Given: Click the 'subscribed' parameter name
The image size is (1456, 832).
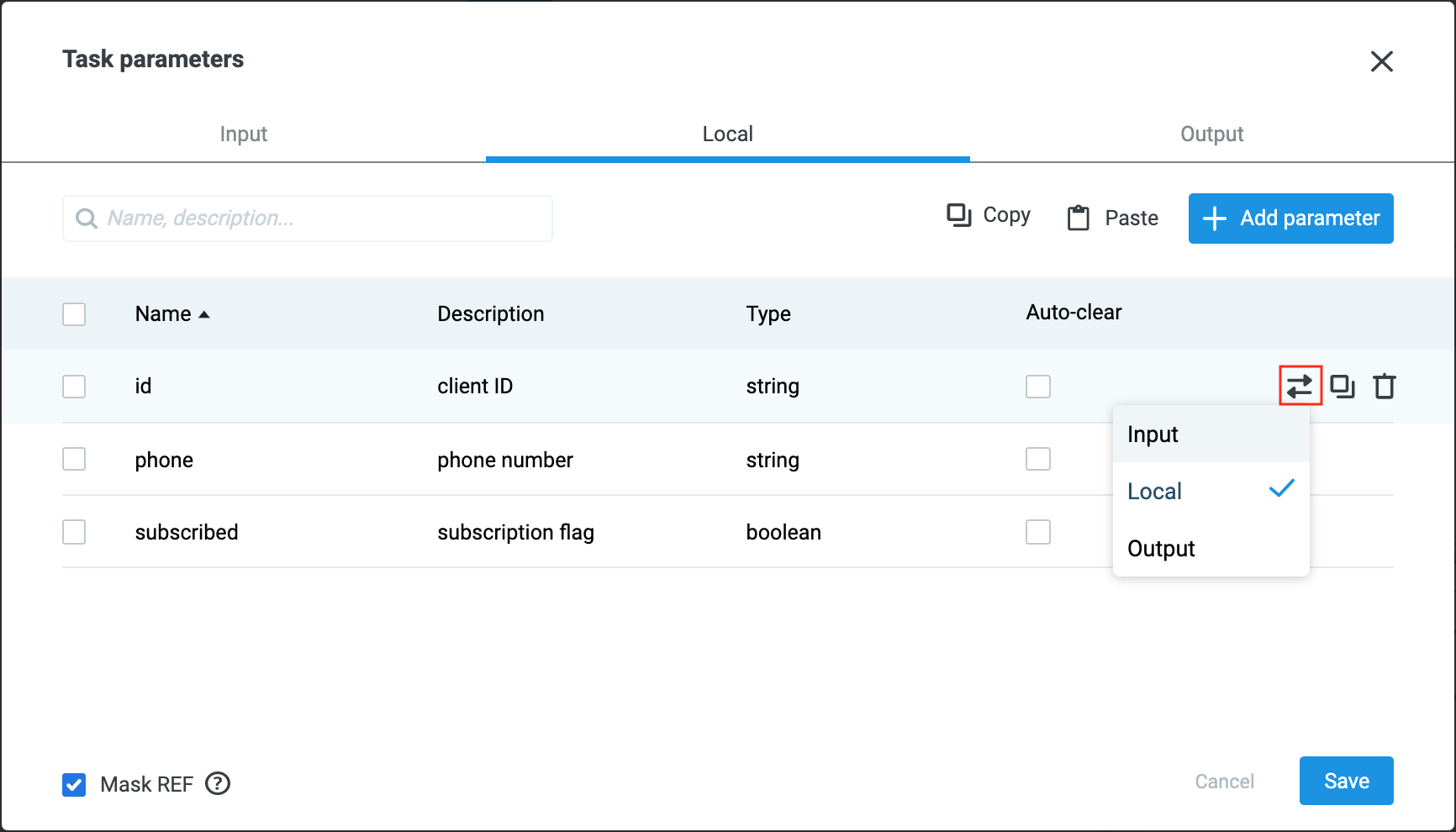Looking at the screenshot, I should [187, 532].
